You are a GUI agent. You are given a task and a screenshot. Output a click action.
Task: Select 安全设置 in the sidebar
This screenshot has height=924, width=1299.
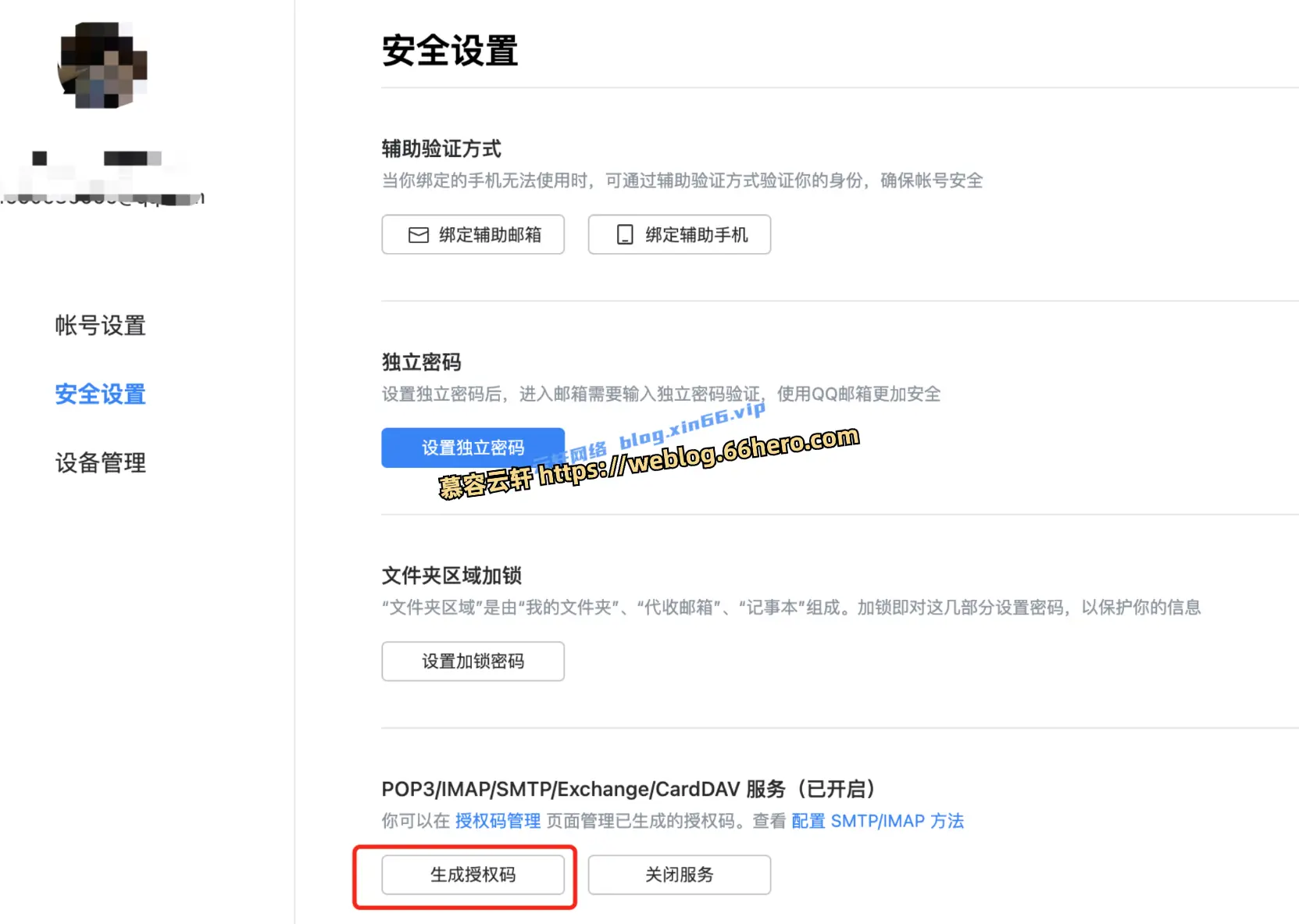(100, 394)
